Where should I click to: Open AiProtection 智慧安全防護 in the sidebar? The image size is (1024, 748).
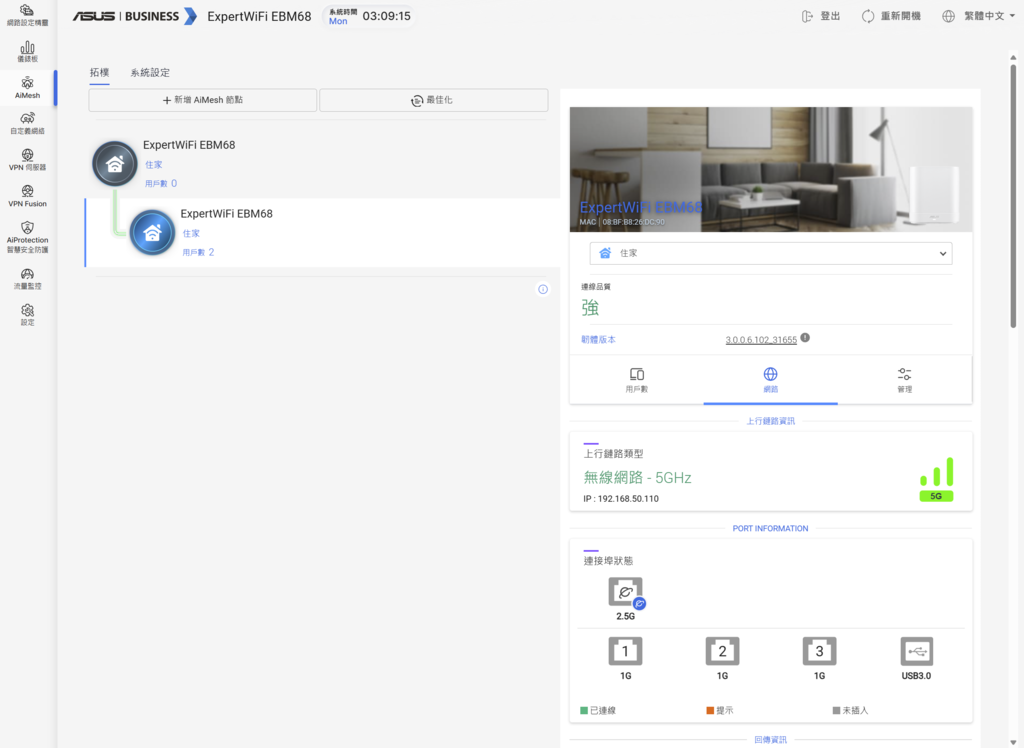click(x=27, y=236)
